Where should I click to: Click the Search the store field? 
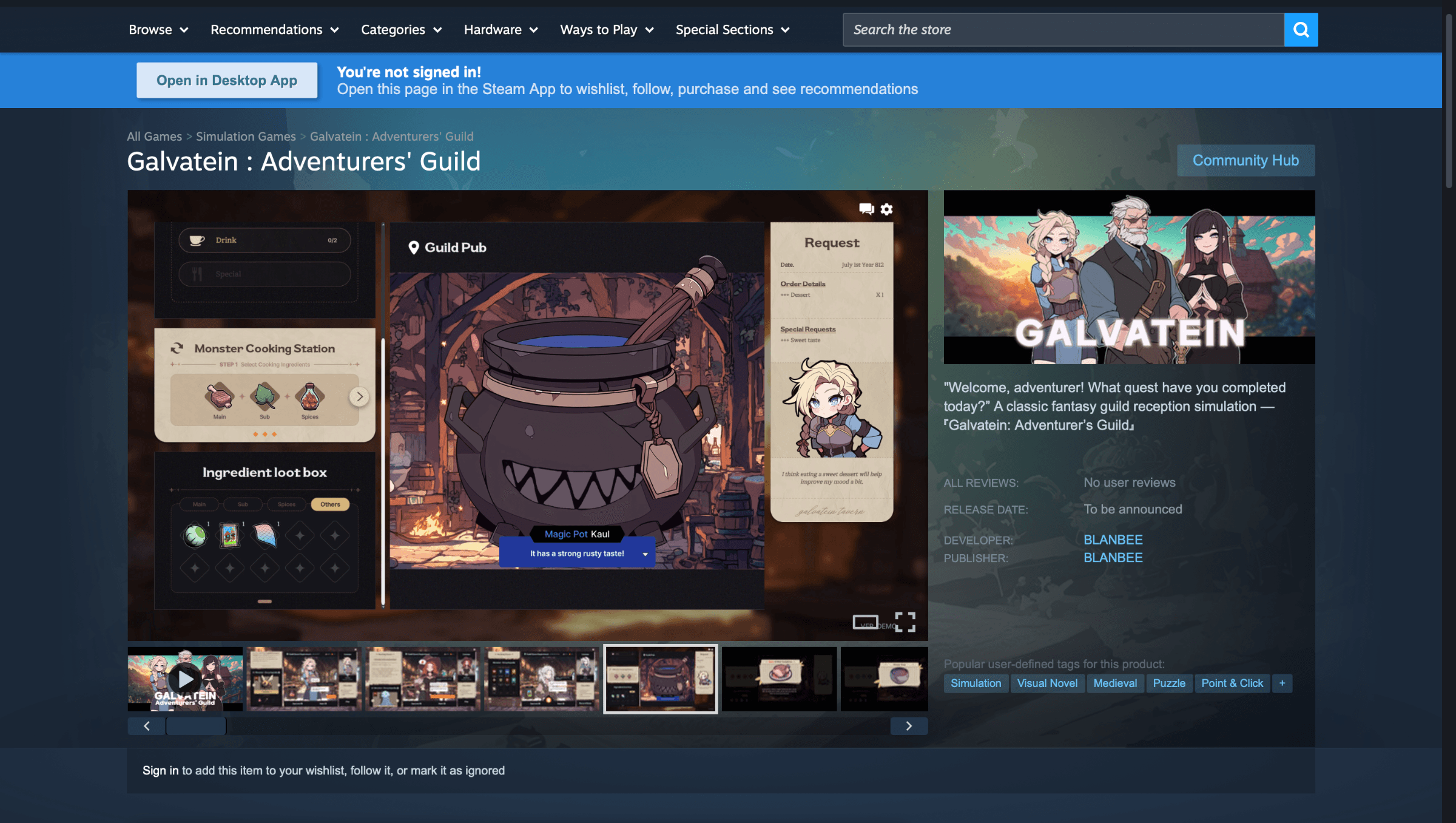[1063, 30]
